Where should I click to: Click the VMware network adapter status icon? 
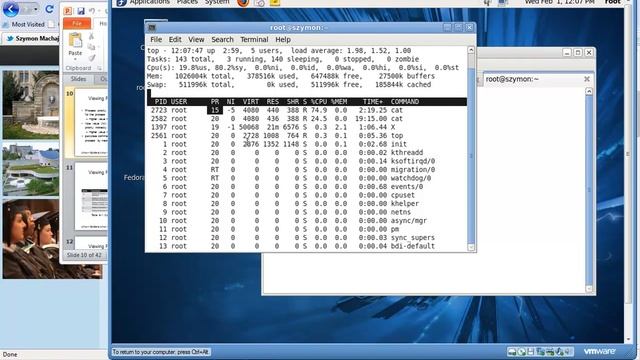pos(540,352)
